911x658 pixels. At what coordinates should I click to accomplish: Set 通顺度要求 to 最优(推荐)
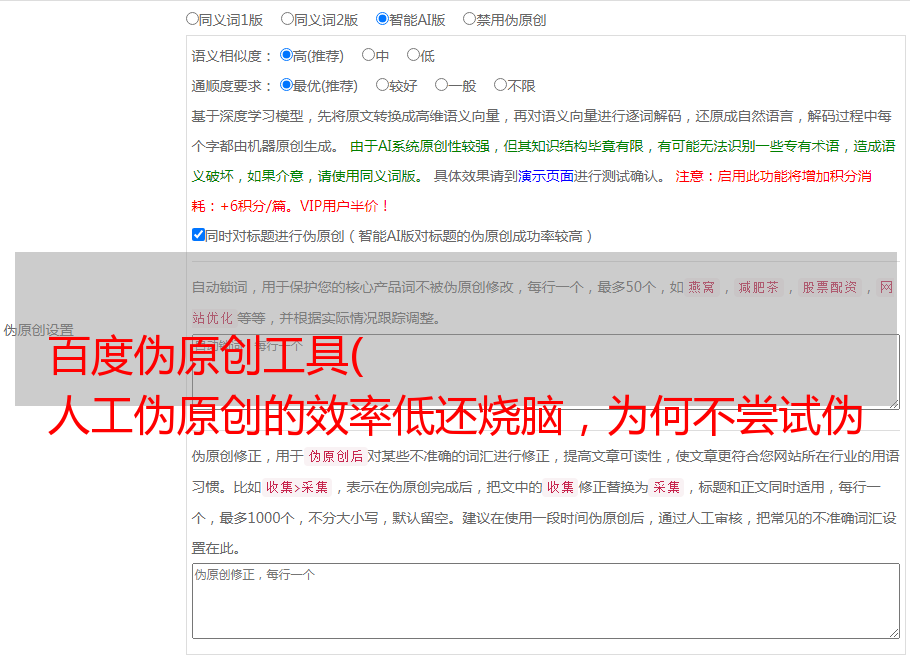click(x=286, y=85)
